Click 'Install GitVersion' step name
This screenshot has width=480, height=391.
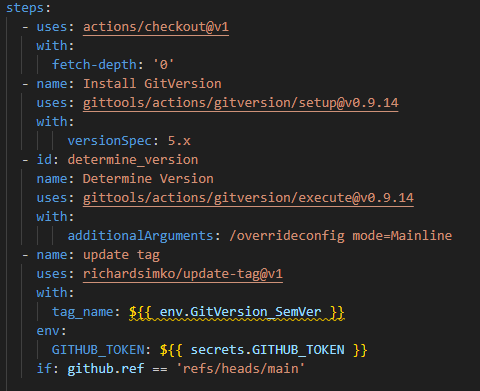tap(152, 84)
